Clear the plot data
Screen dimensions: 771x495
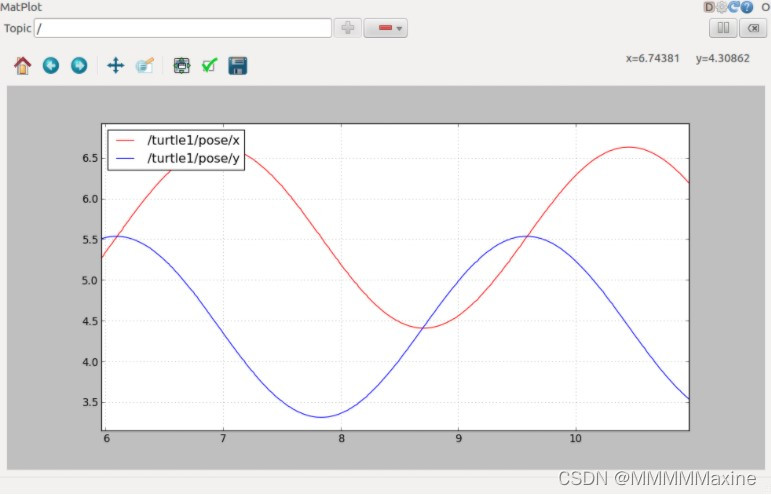click(753, 28)
